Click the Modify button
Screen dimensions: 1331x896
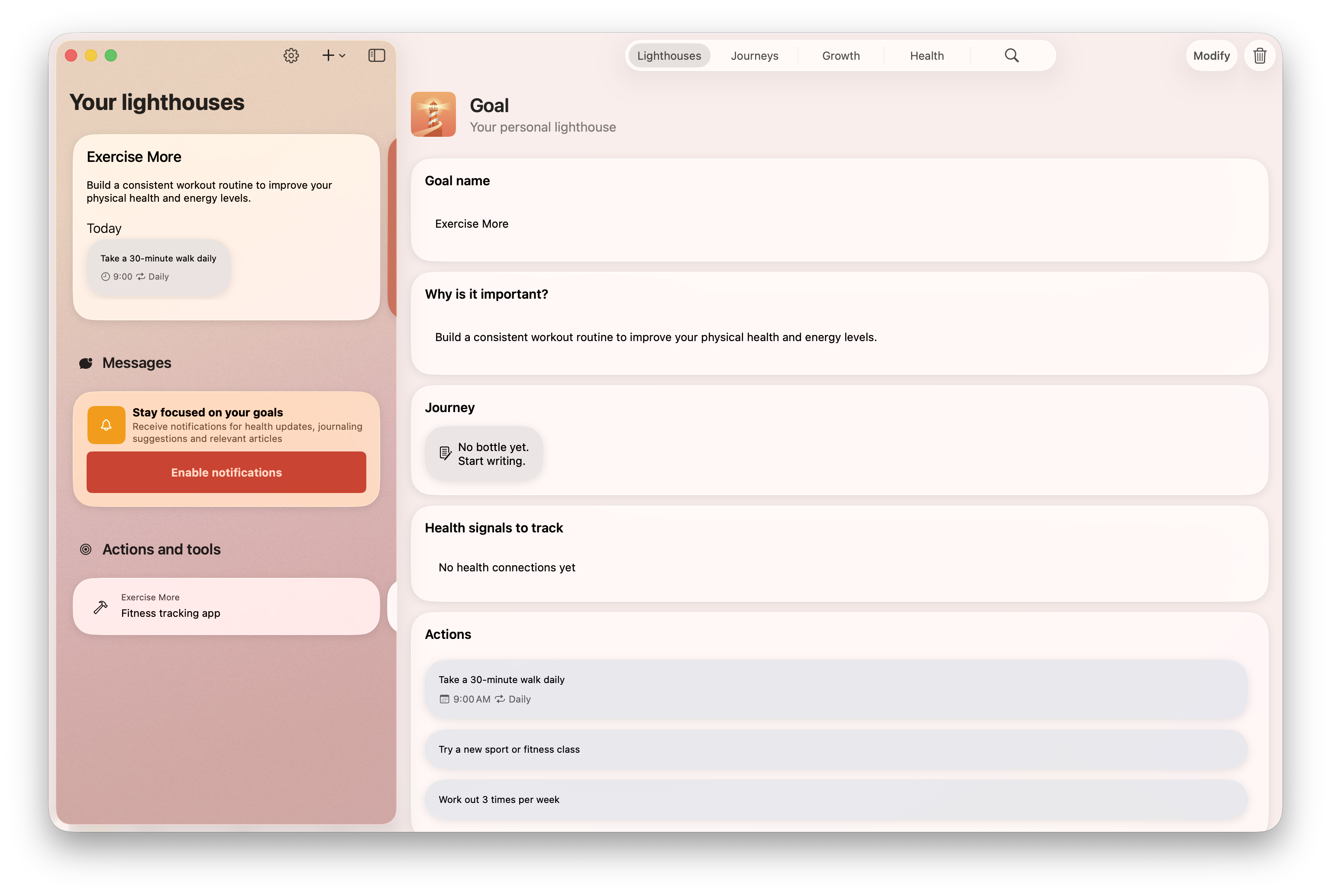[1211, 56]
